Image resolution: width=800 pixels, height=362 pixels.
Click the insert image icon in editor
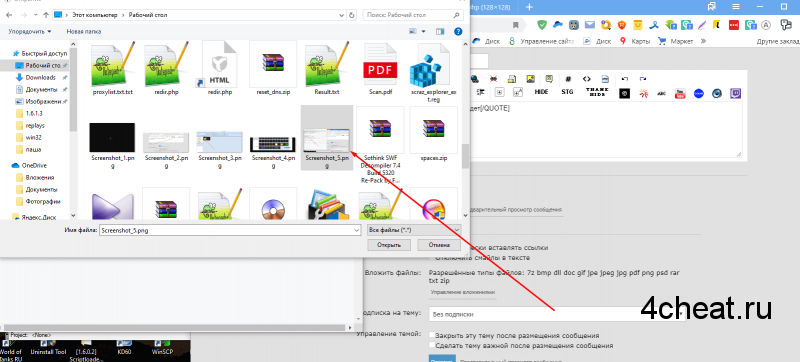pos(531,79)
